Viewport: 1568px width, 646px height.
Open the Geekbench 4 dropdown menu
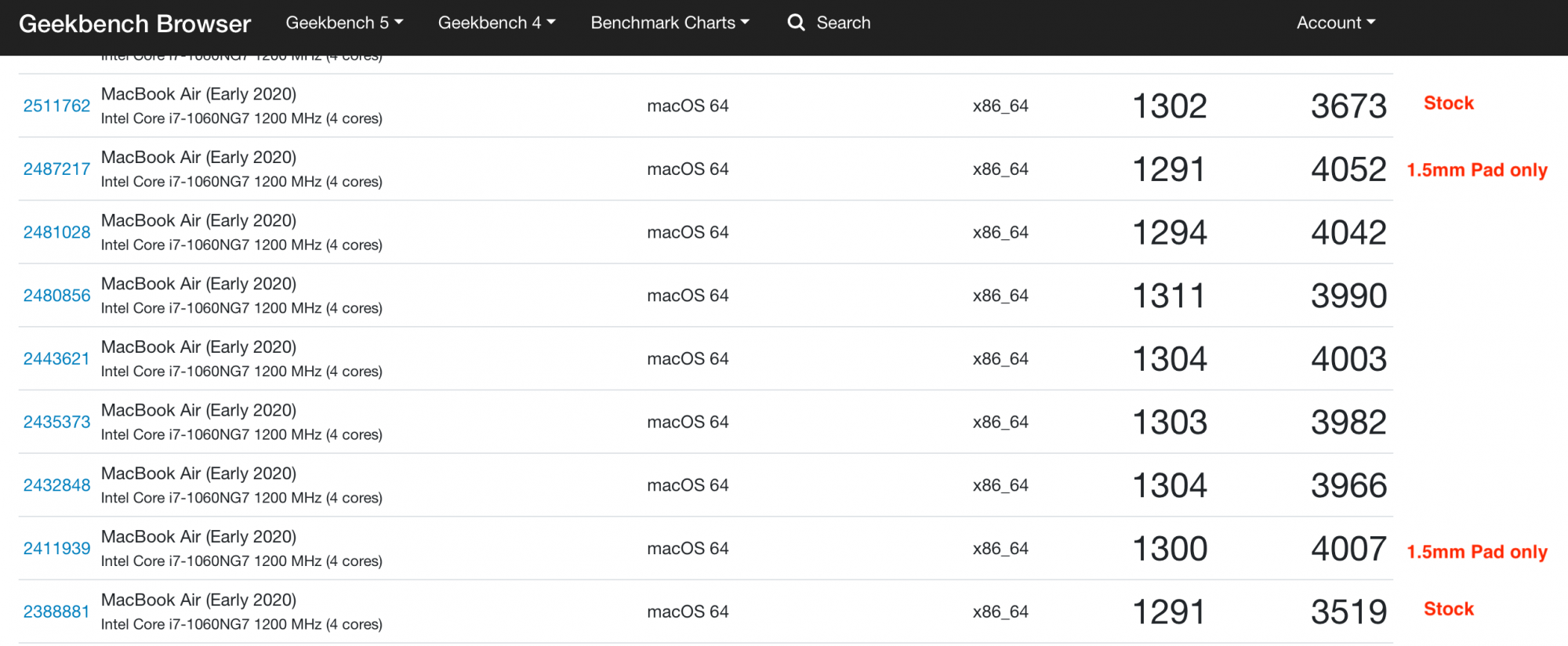(496, 23)
